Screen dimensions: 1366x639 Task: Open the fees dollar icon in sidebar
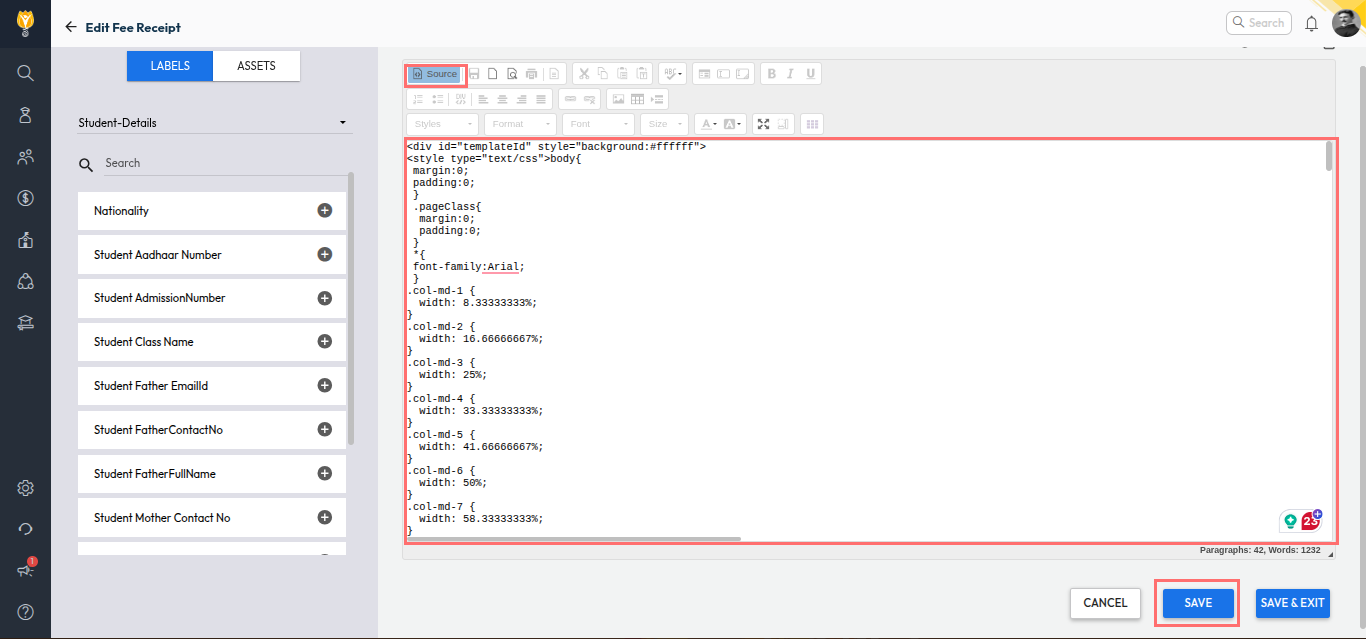click(26, 198)
